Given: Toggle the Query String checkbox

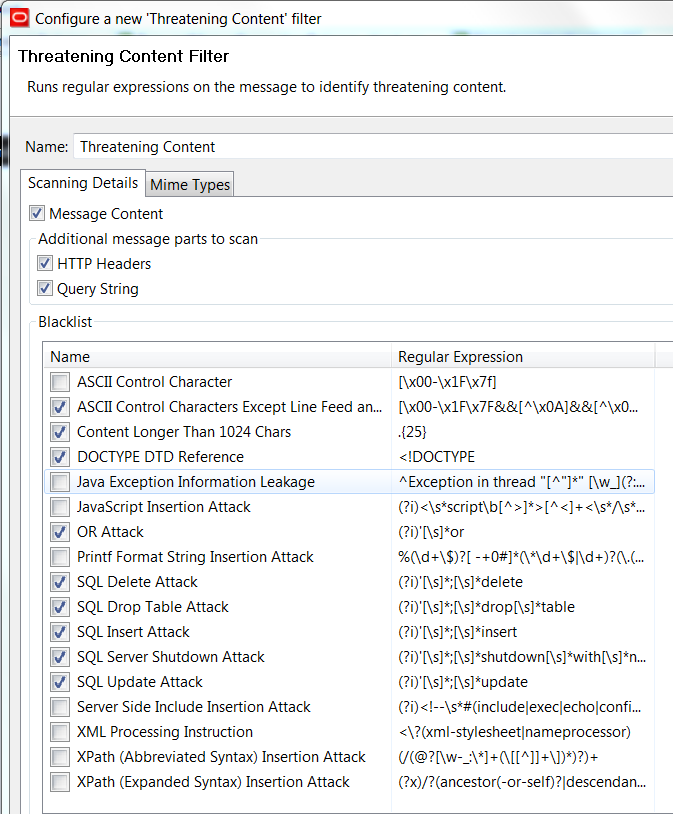Looking at the screenshot, I should 45,289.
